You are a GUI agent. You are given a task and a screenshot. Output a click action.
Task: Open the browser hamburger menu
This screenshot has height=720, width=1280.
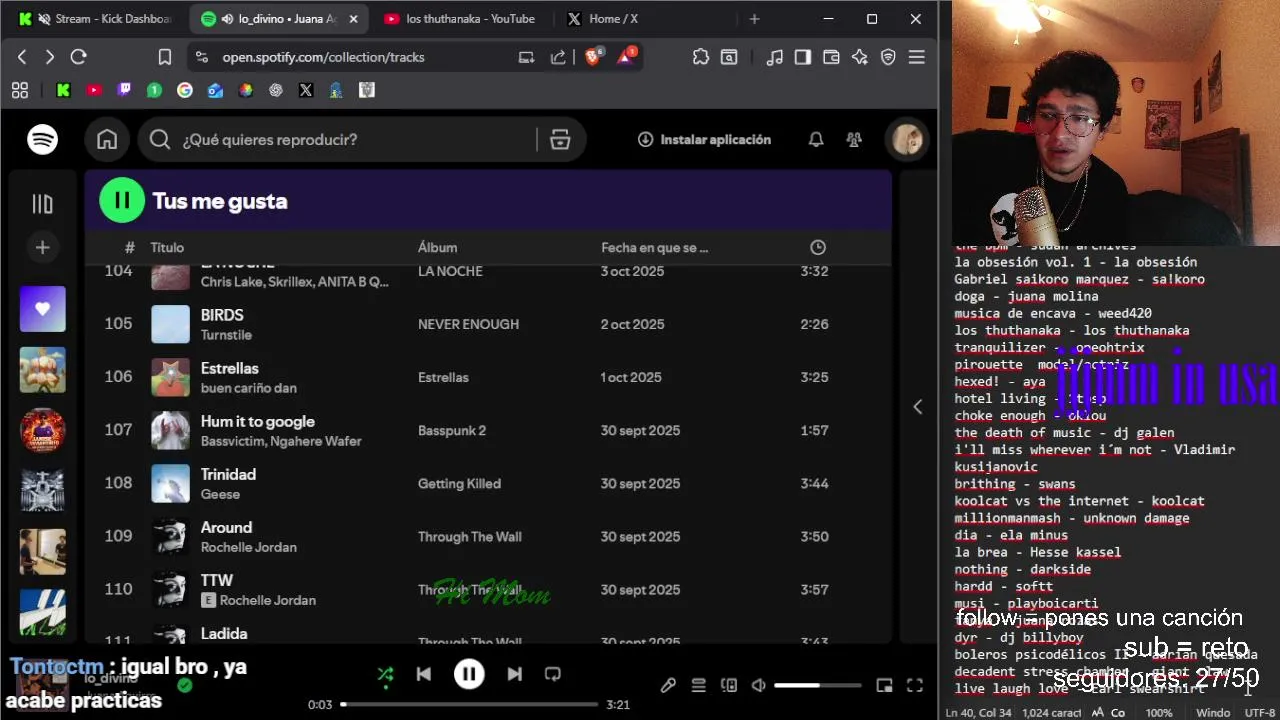pos(916,57)
